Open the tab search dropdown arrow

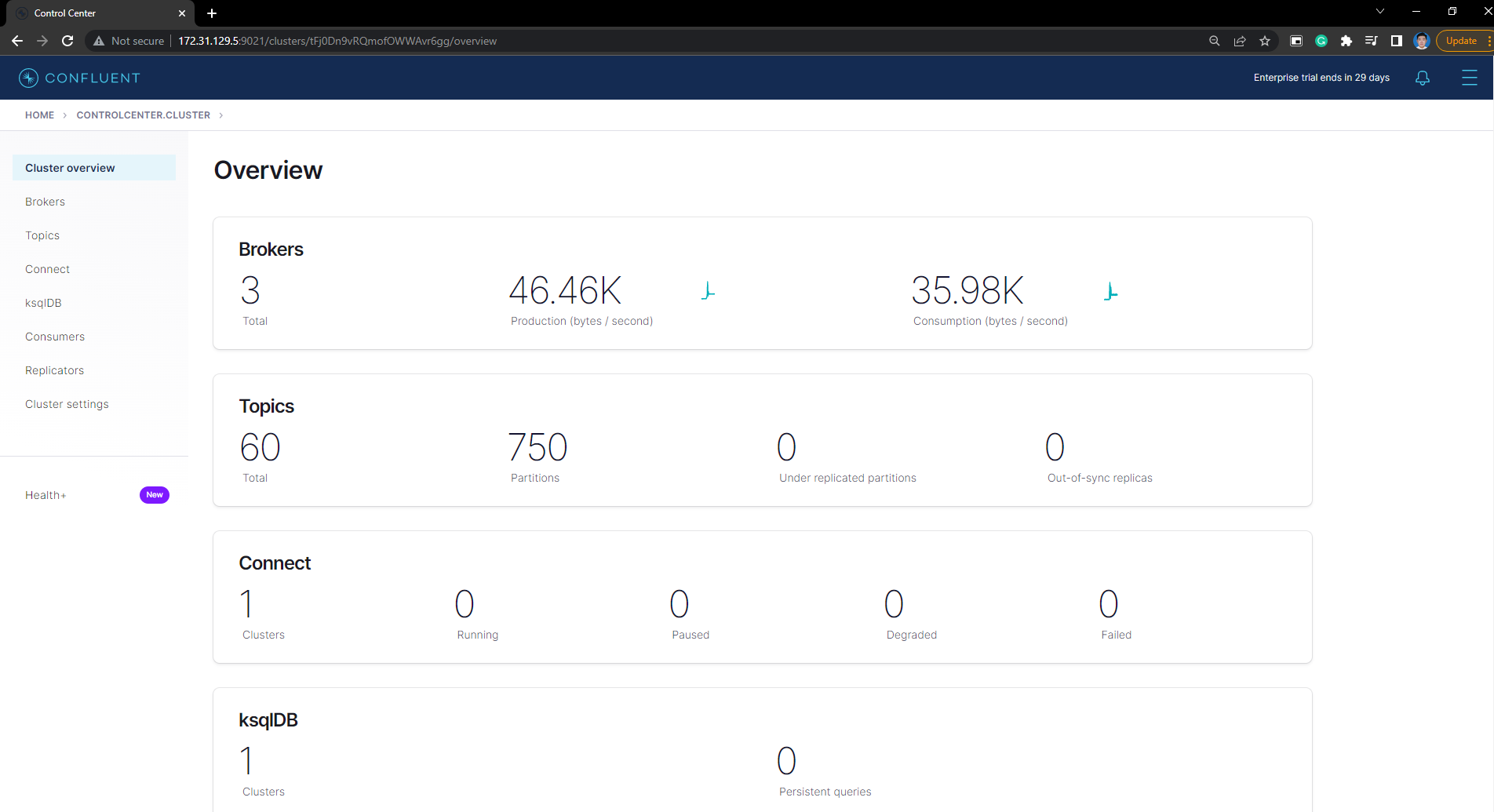point(1379,12)
